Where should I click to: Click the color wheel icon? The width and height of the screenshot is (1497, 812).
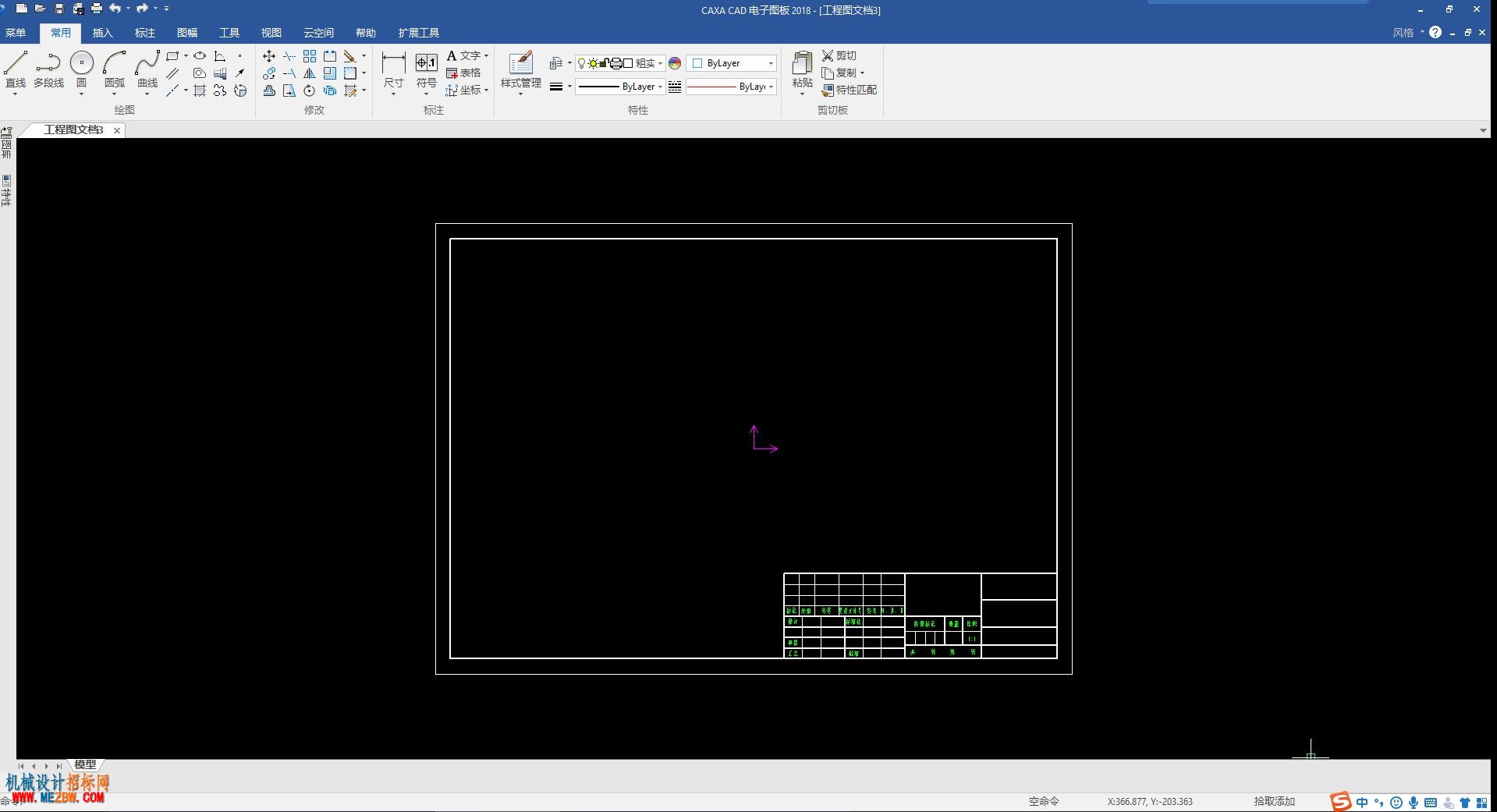tap(675, 63)
